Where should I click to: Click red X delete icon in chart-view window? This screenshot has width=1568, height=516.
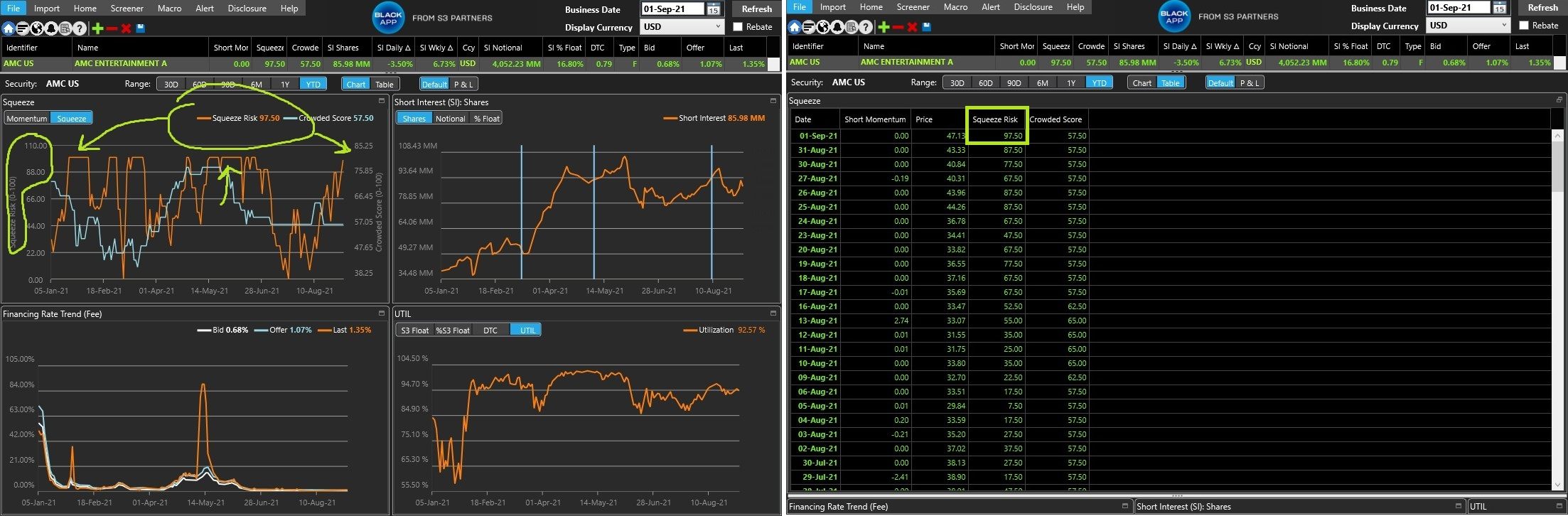126,28
